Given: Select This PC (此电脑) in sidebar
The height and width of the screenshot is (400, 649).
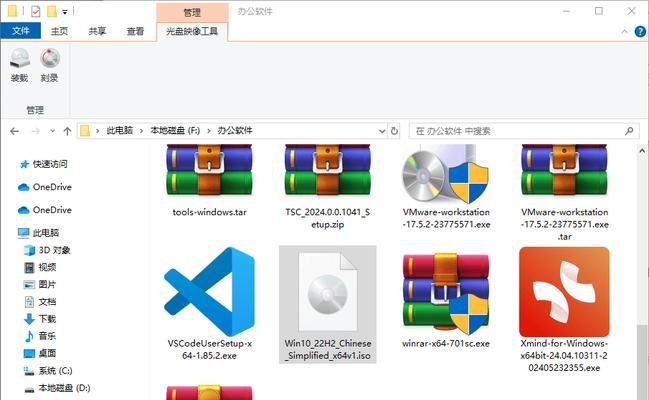Looking at the screenshot, I should [39, 233].
